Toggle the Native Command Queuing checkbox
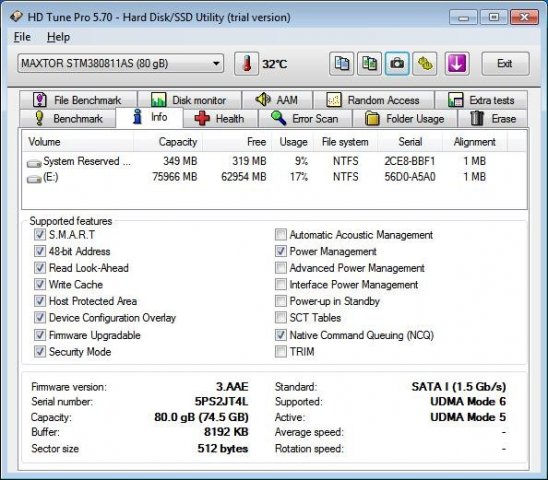Image resolution: width=548 pixels, height=480 pixels. pos(281,335)
